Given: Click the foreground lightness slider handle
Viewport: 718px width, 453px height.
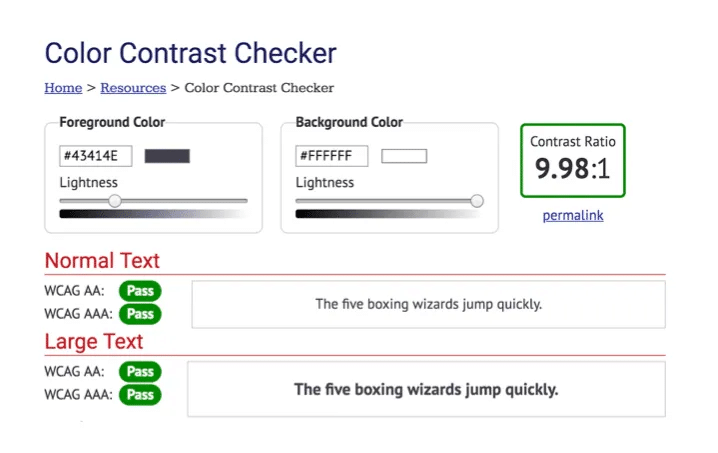Looking at the screenshot, I should tap(115, 201).
